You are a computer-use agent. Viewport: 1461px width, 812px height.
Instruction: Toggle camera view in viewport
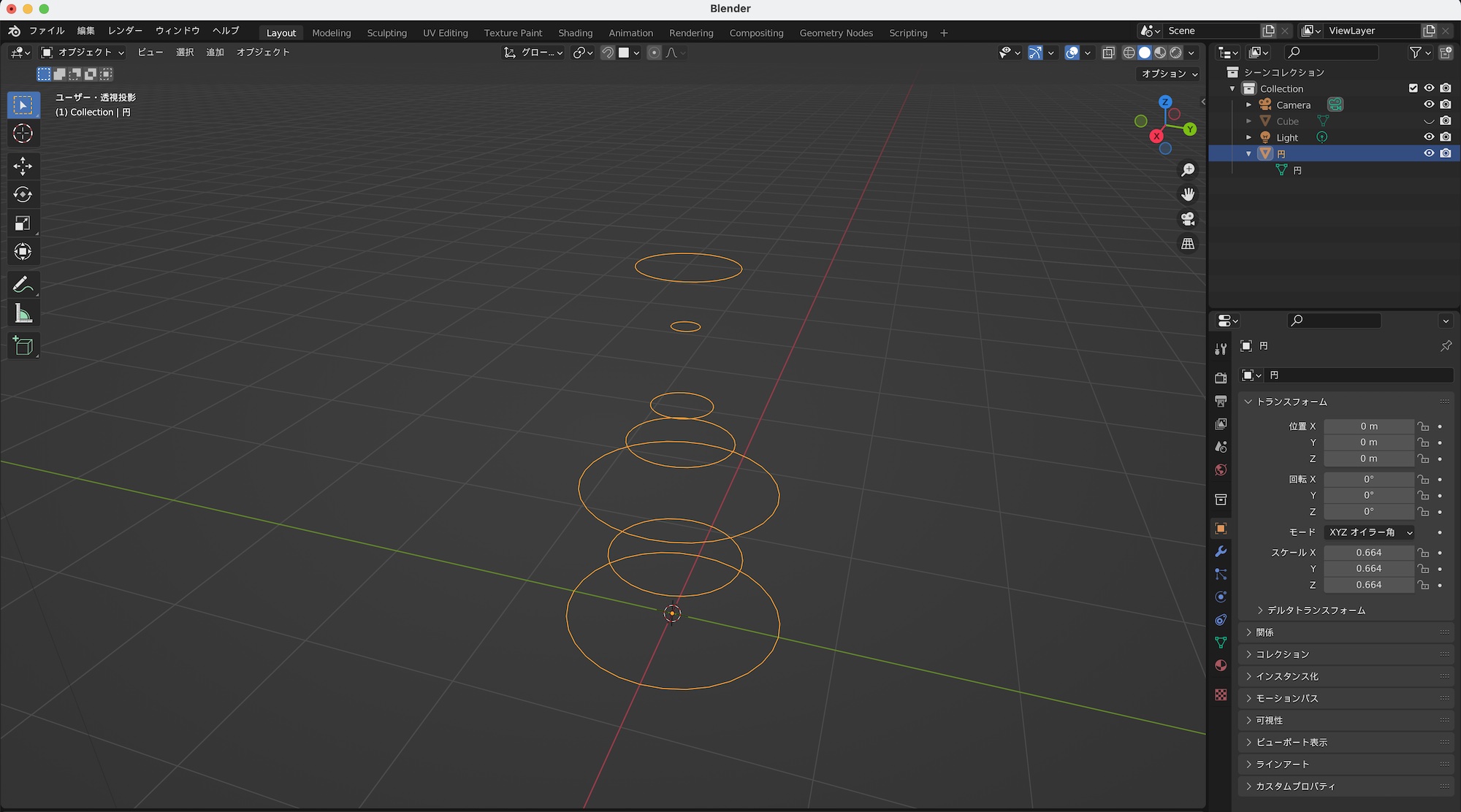pyautogui.click(x=1188, y=219)
